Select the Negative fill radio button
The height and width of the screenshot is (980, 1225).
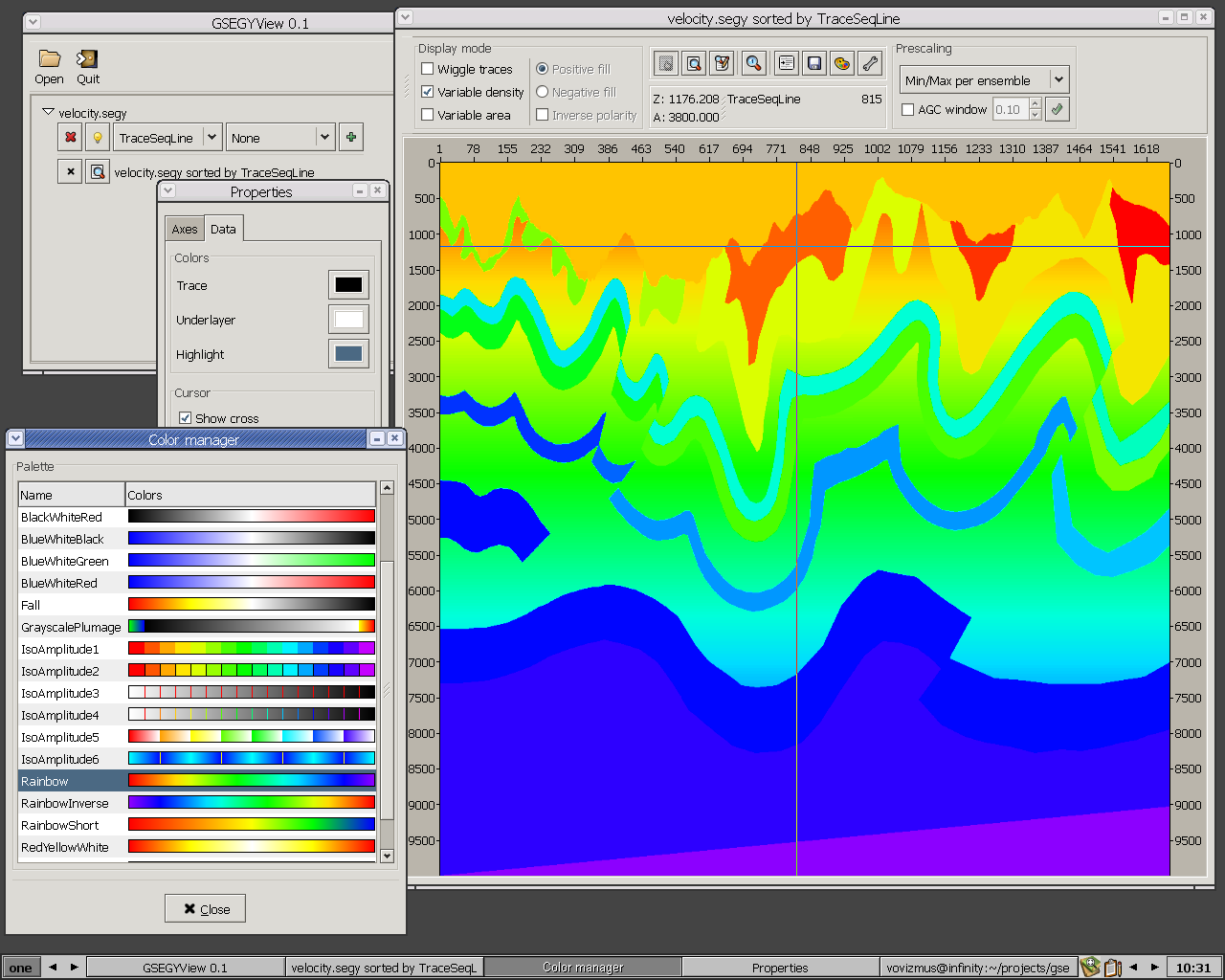(x=543, y=92)
